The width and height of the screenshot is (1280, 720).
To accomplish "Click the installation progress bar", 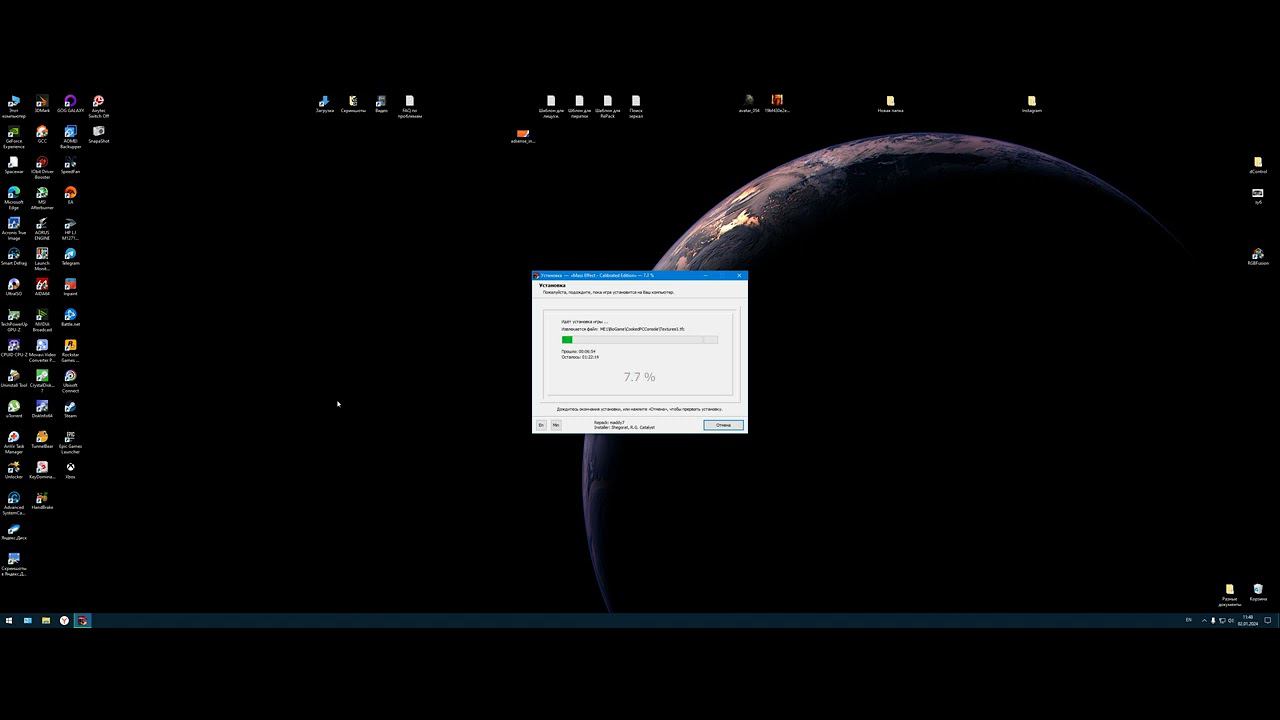I will tap(639, 340).
